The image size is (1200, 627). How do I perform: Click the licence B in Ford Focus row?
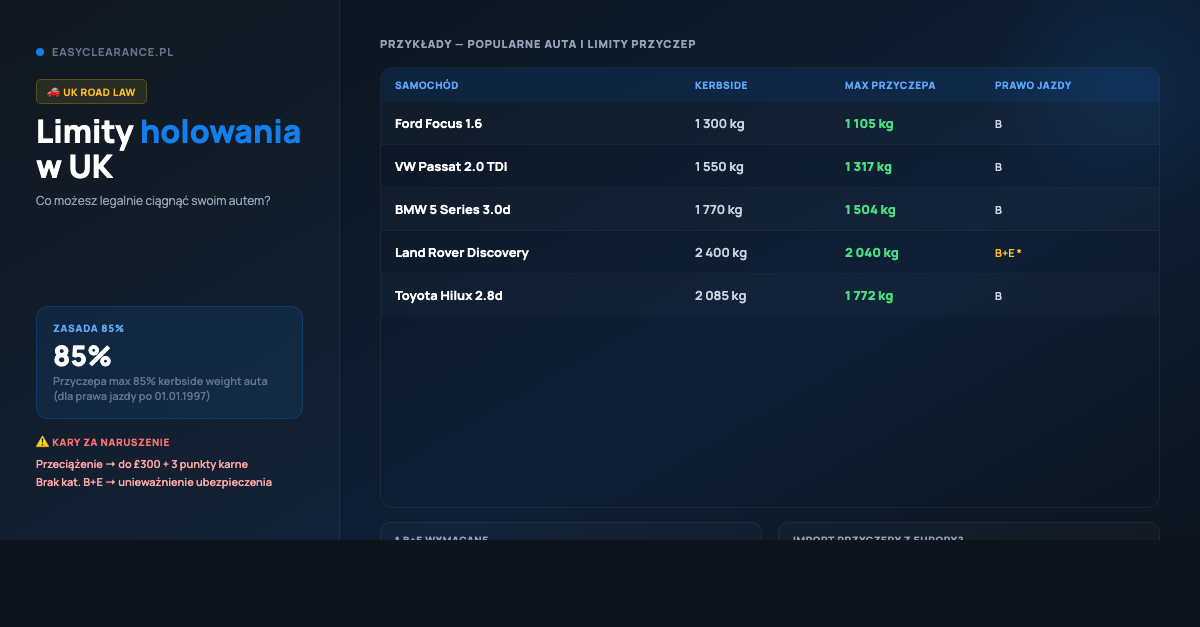tap(998, 124)
